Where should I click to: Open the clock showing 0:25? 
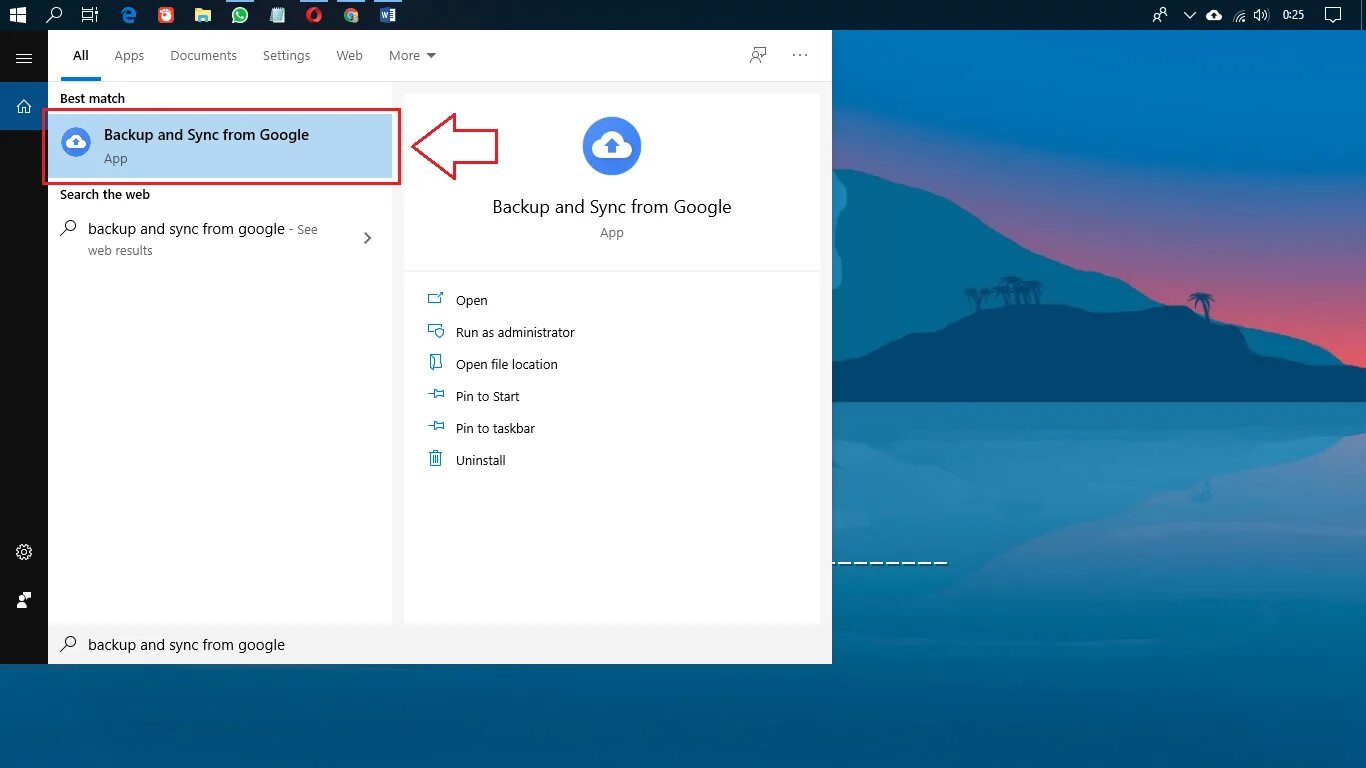(1294, 15)
